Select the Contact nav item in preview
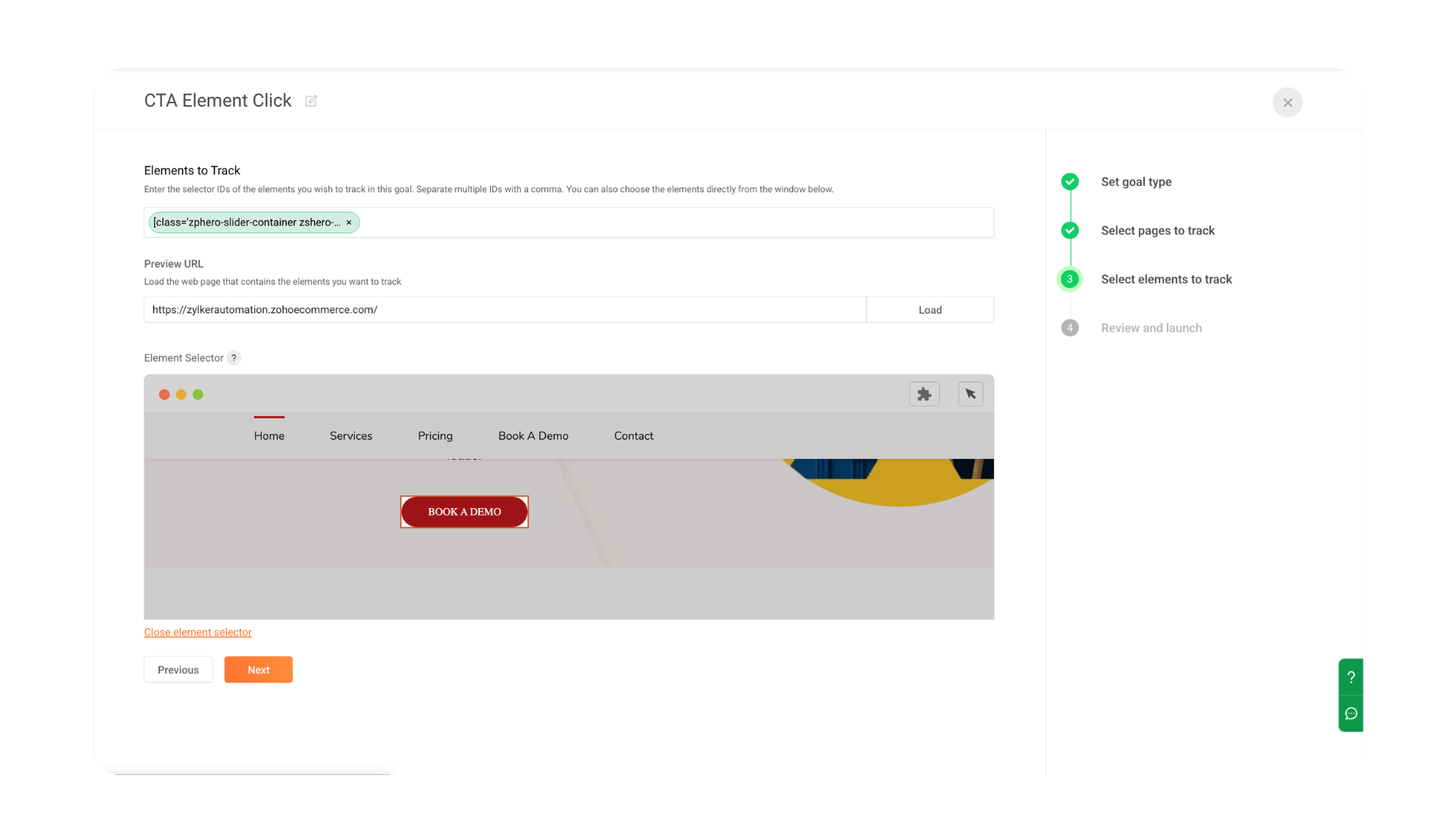The width and height of the screenshot is (1456, 819). pos(633,436)
